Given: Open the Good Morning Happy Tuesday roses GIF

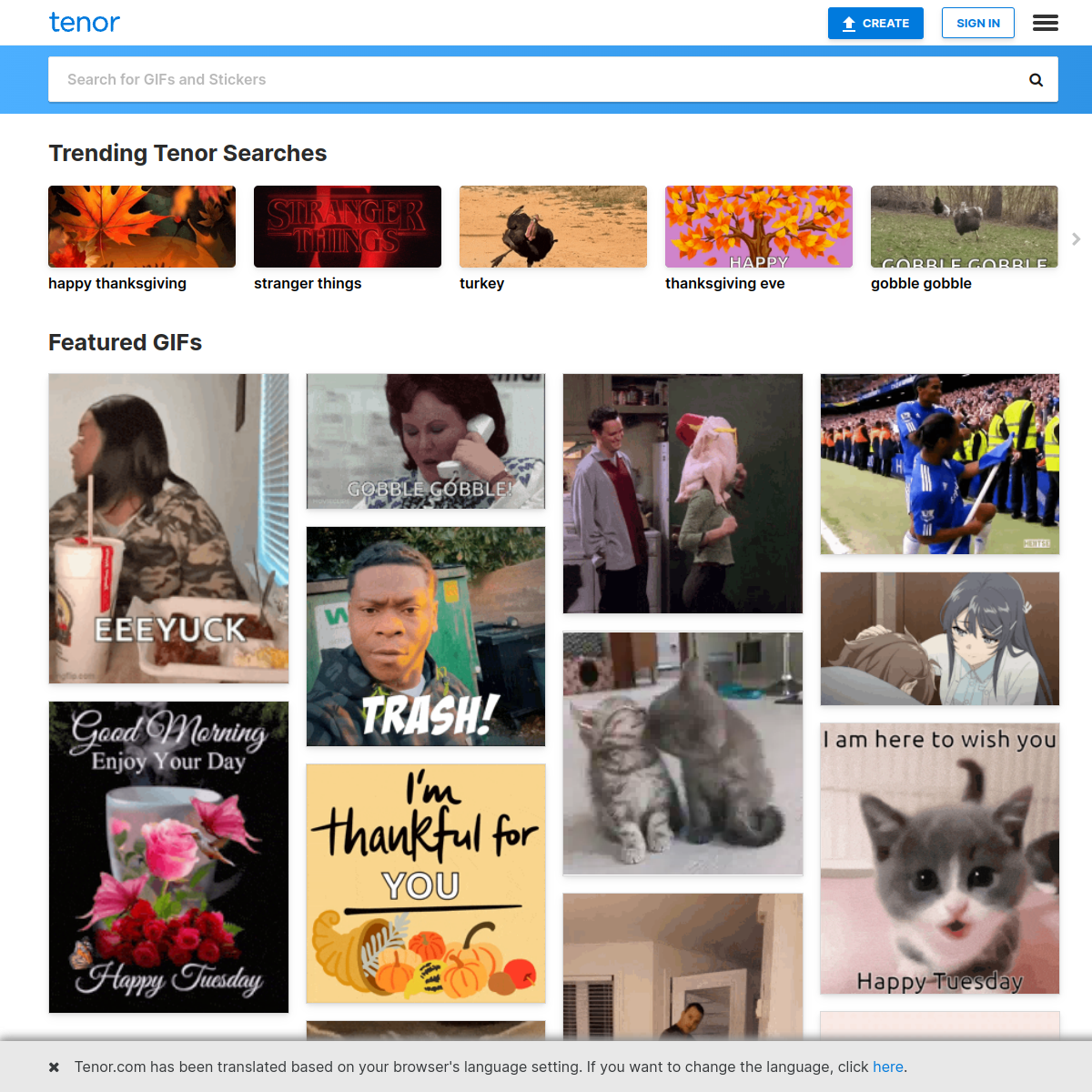Looking at the screenshot, I should coord(168,857).
